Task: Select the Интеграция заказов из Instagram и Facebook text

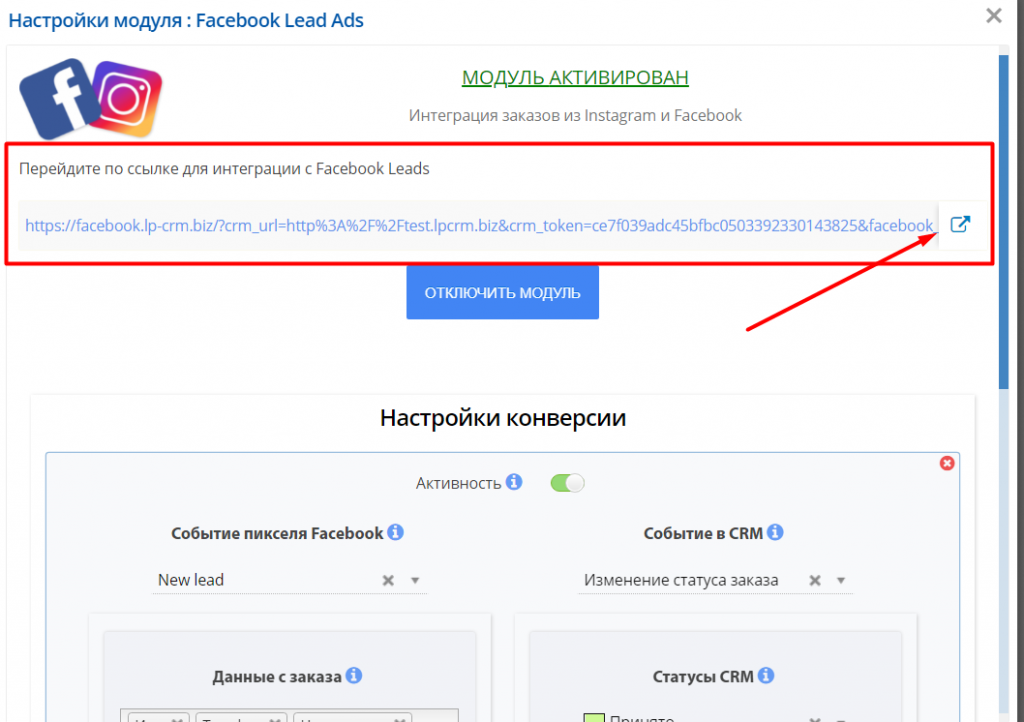Action: (575, 116)
